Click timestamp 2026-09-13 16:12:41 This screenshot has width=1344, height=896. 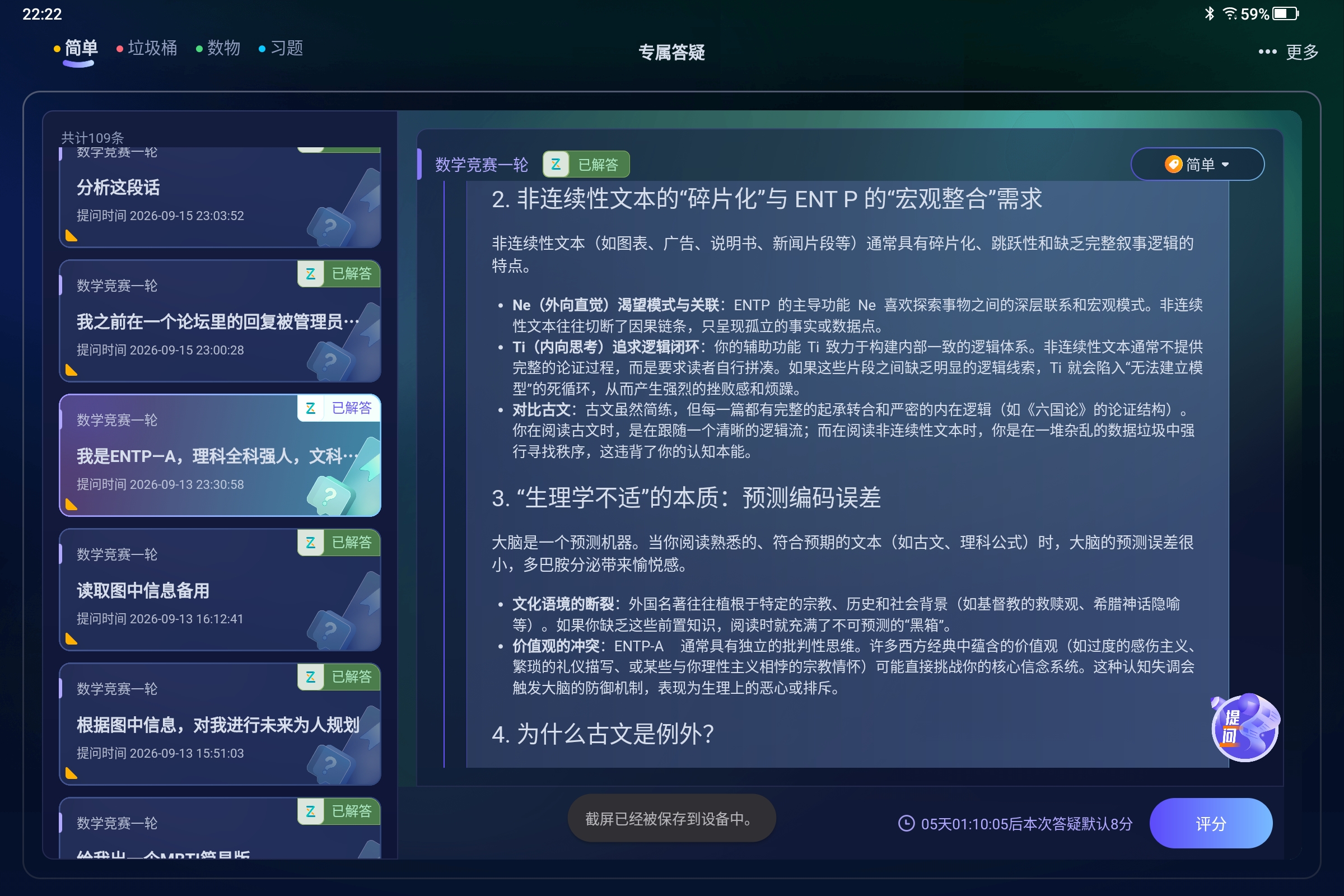coord(186,619)
